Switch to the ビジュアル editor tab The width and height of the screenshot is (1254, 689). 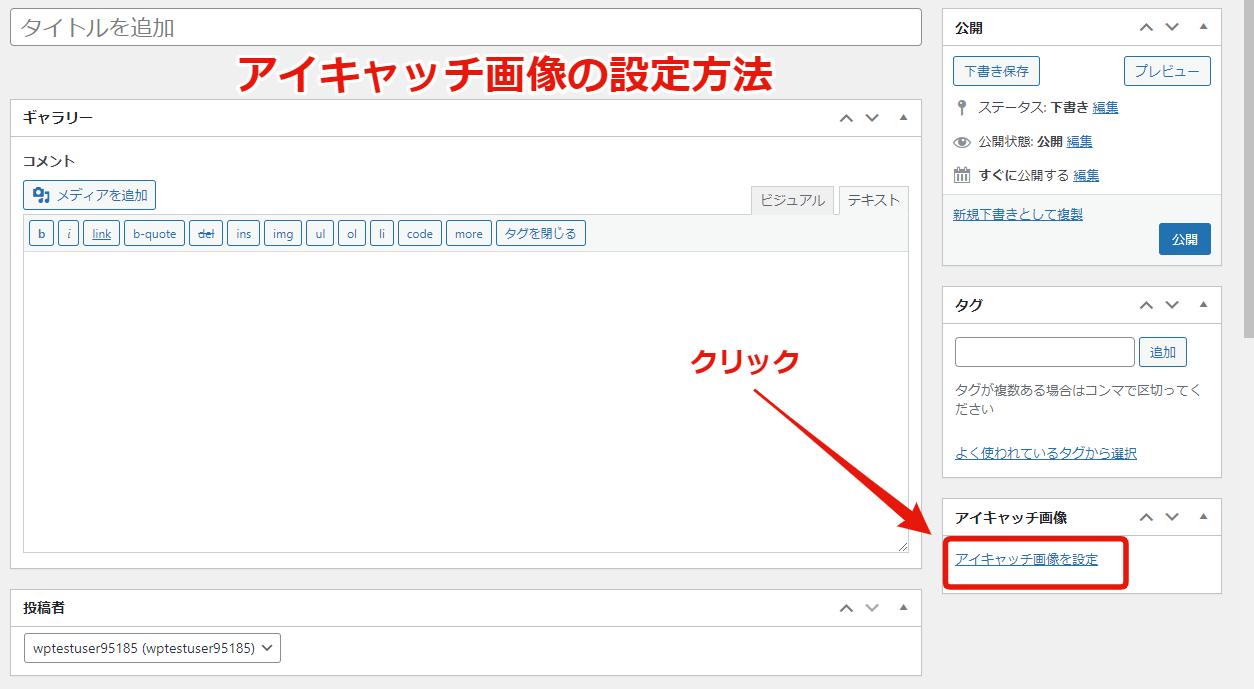[x=792, y=200]
